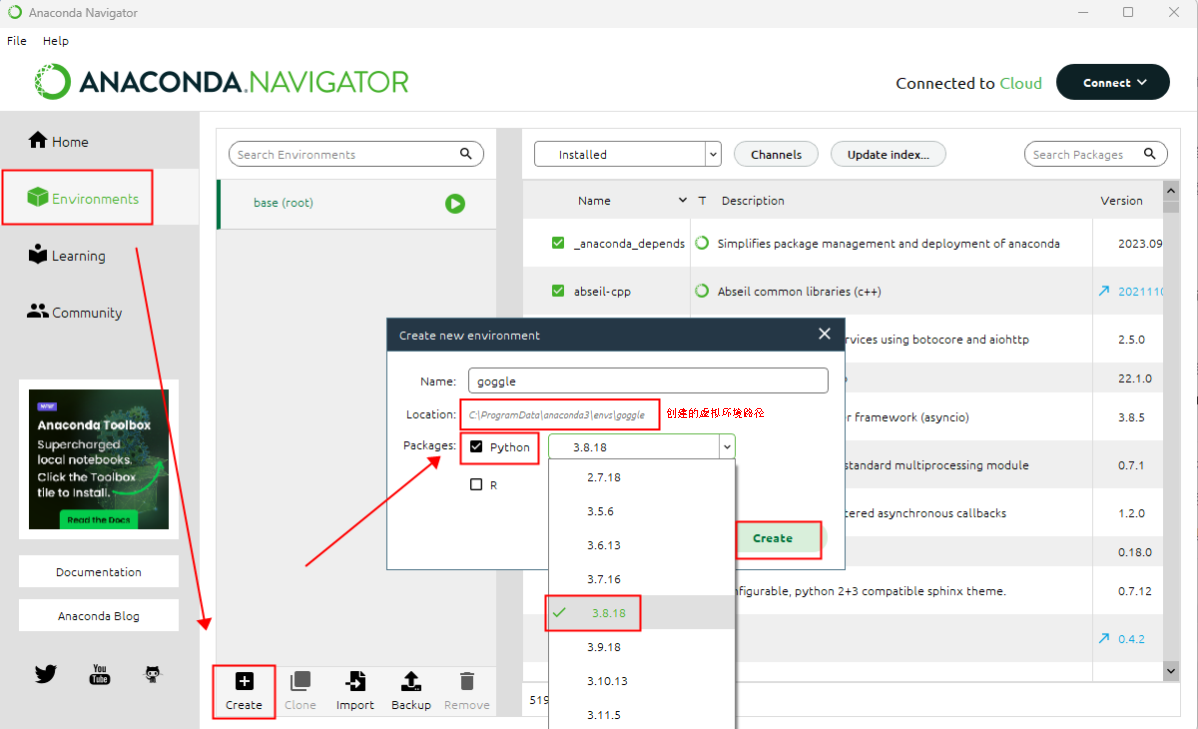Click the Search Environments magnifier icon

coord(466,154)
